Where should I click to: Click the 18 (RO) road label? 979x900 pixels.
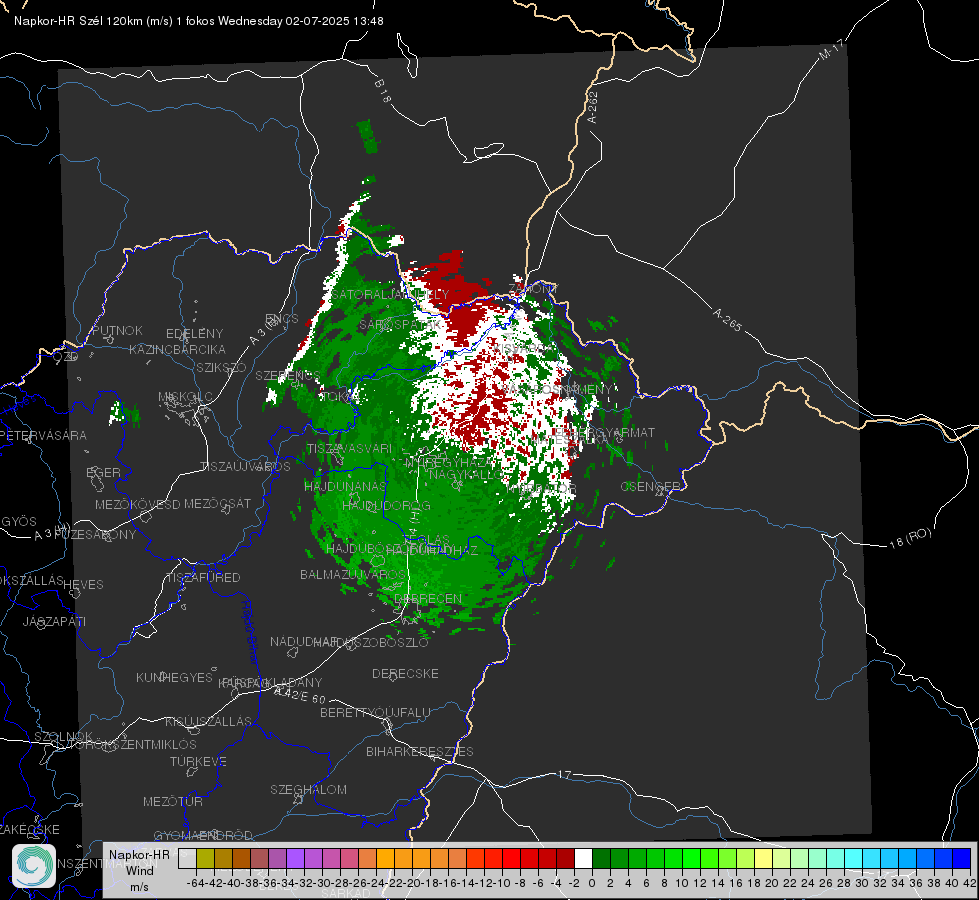(910, 538)
